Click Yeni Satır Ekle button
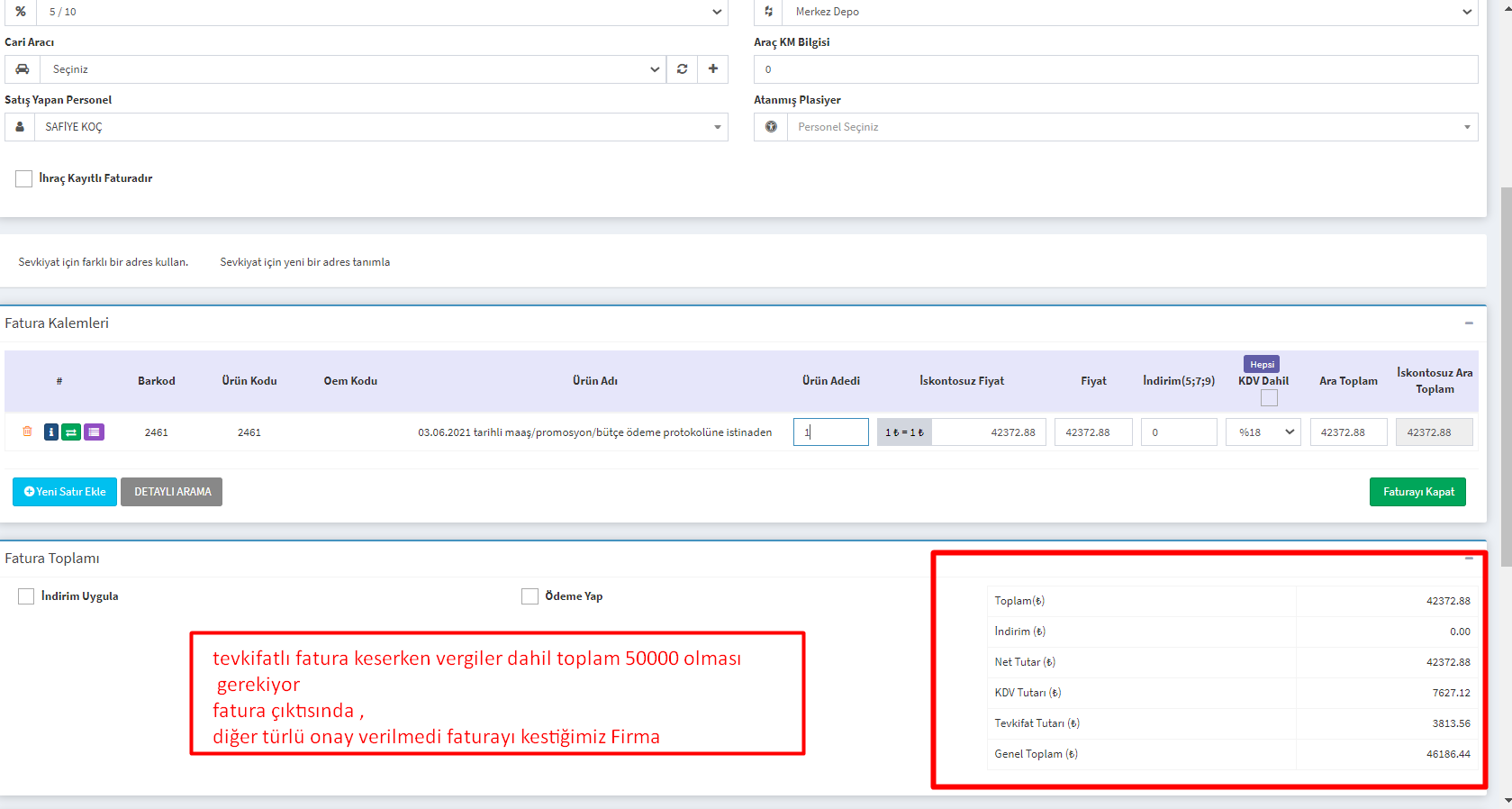This screenshot has width=1512, height=809. coord(65,492)
